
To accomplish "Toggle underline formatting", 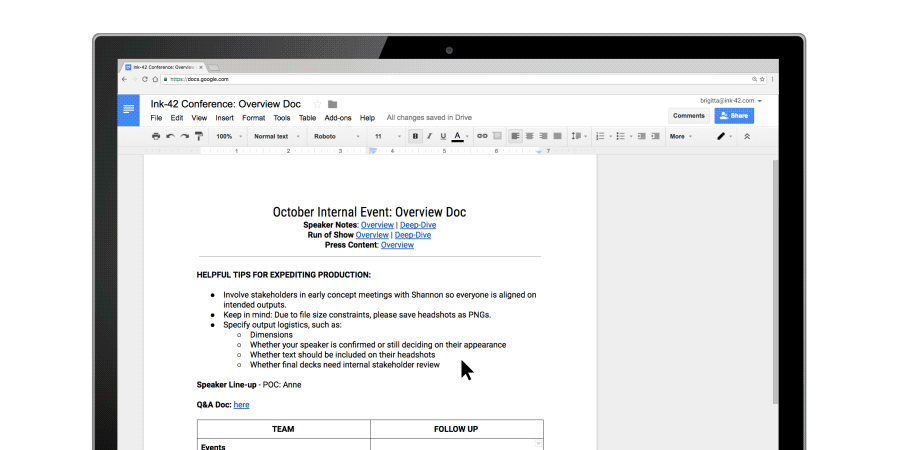I will tap(443, 136).
